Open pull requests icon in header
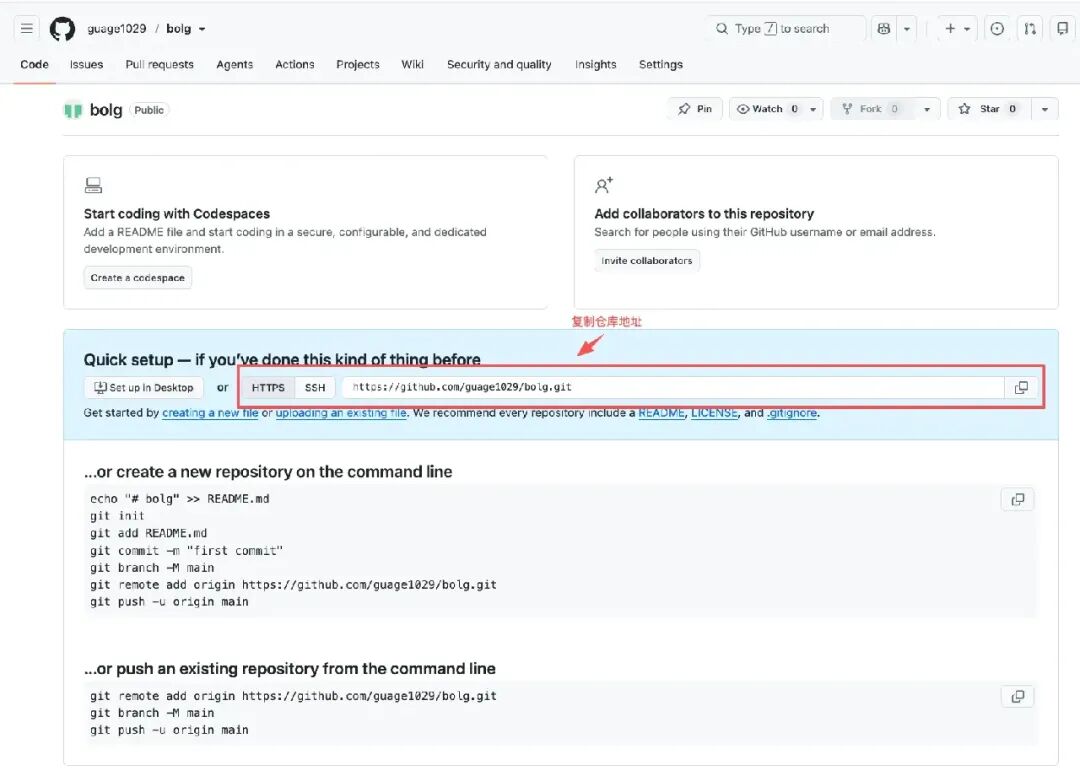Screen dimensions: 1080x776 coord(1030,28)
